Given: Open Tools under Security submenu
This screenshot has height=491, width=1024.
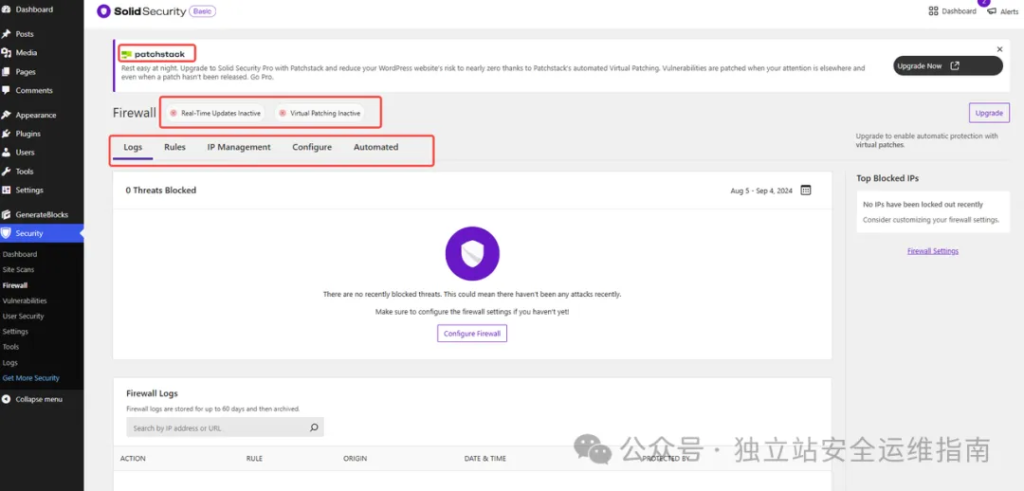Looking at the screenshot, I should (x=10, y=347).
